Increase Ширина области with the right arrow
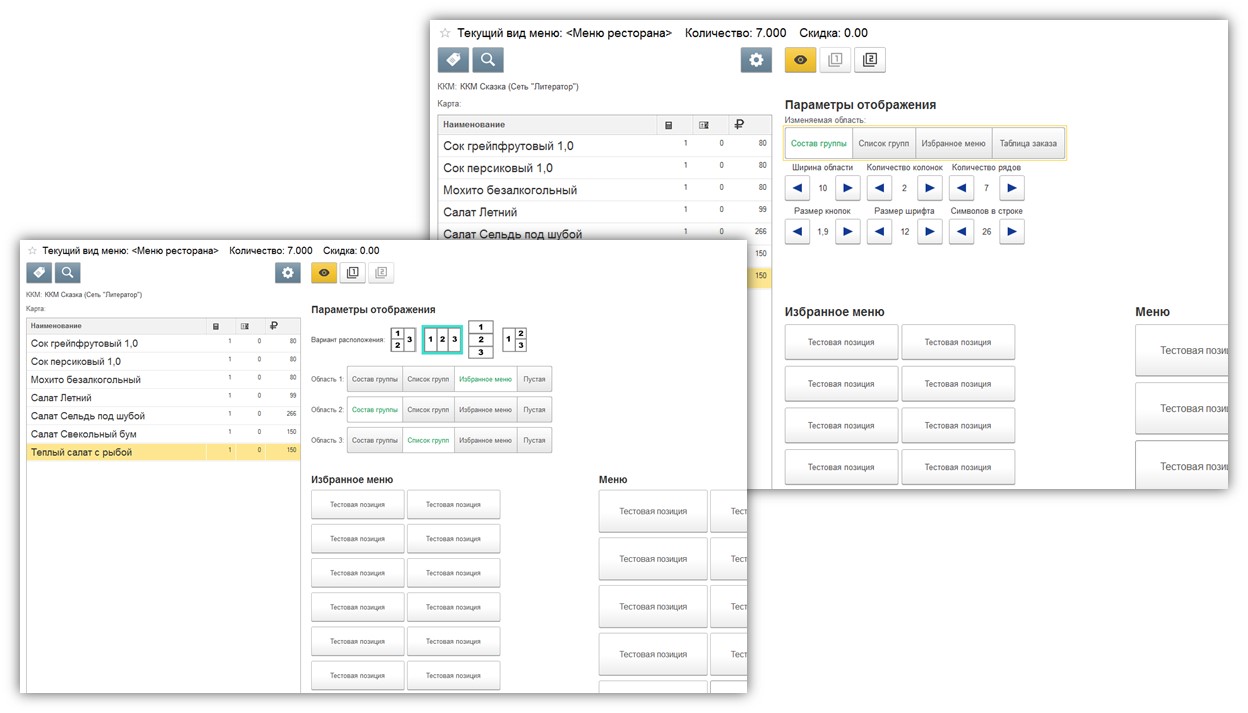The image size is (1248, 713). (847, 188)
